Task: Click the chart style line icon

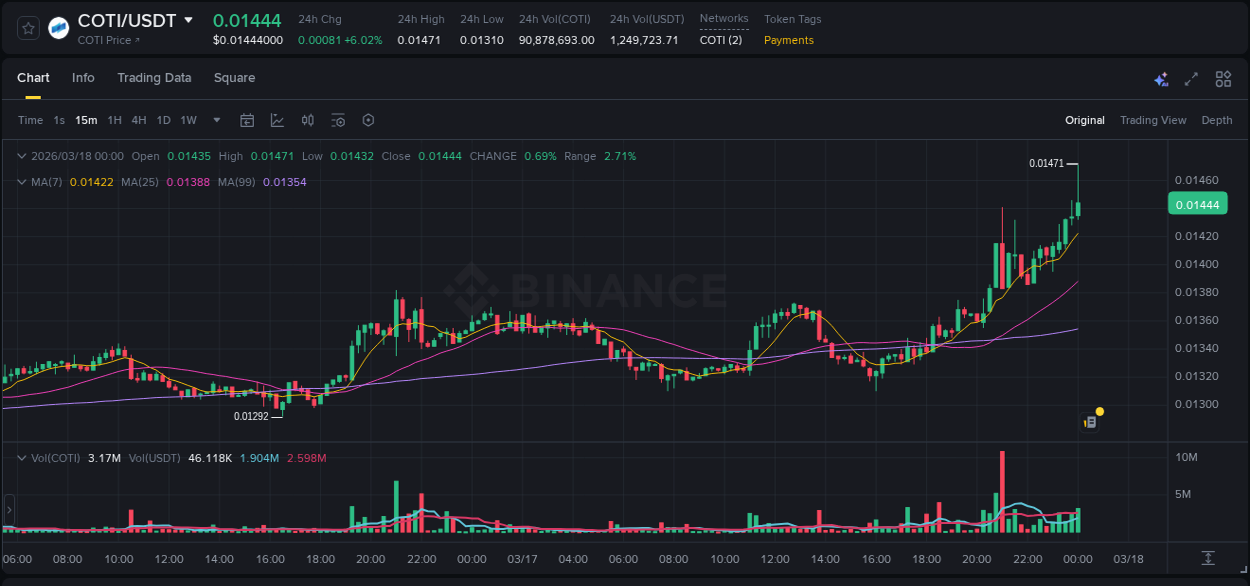Action: click(277, 120)
